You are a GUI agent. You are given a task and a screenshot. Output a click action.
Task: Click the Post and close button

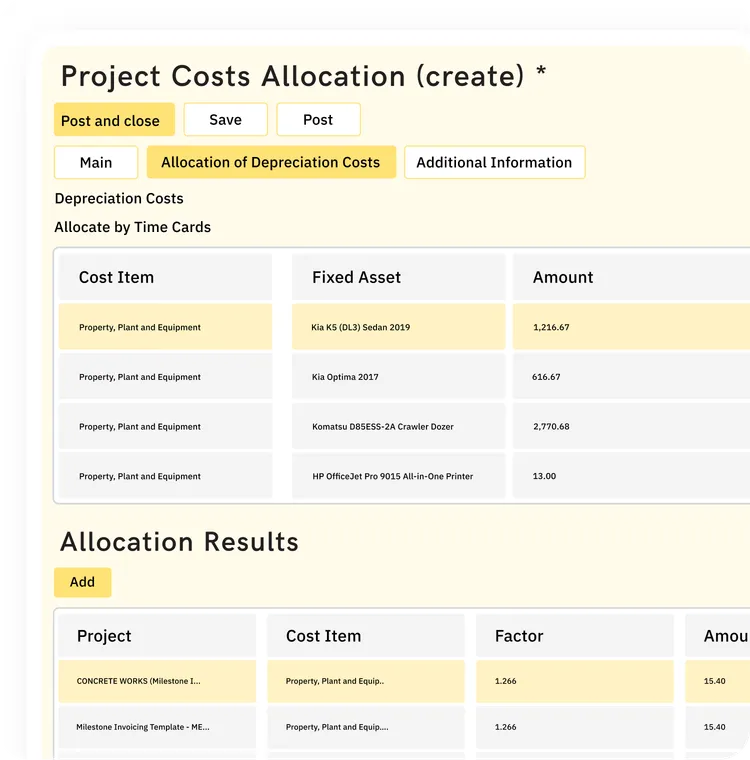tap(114, 120)
